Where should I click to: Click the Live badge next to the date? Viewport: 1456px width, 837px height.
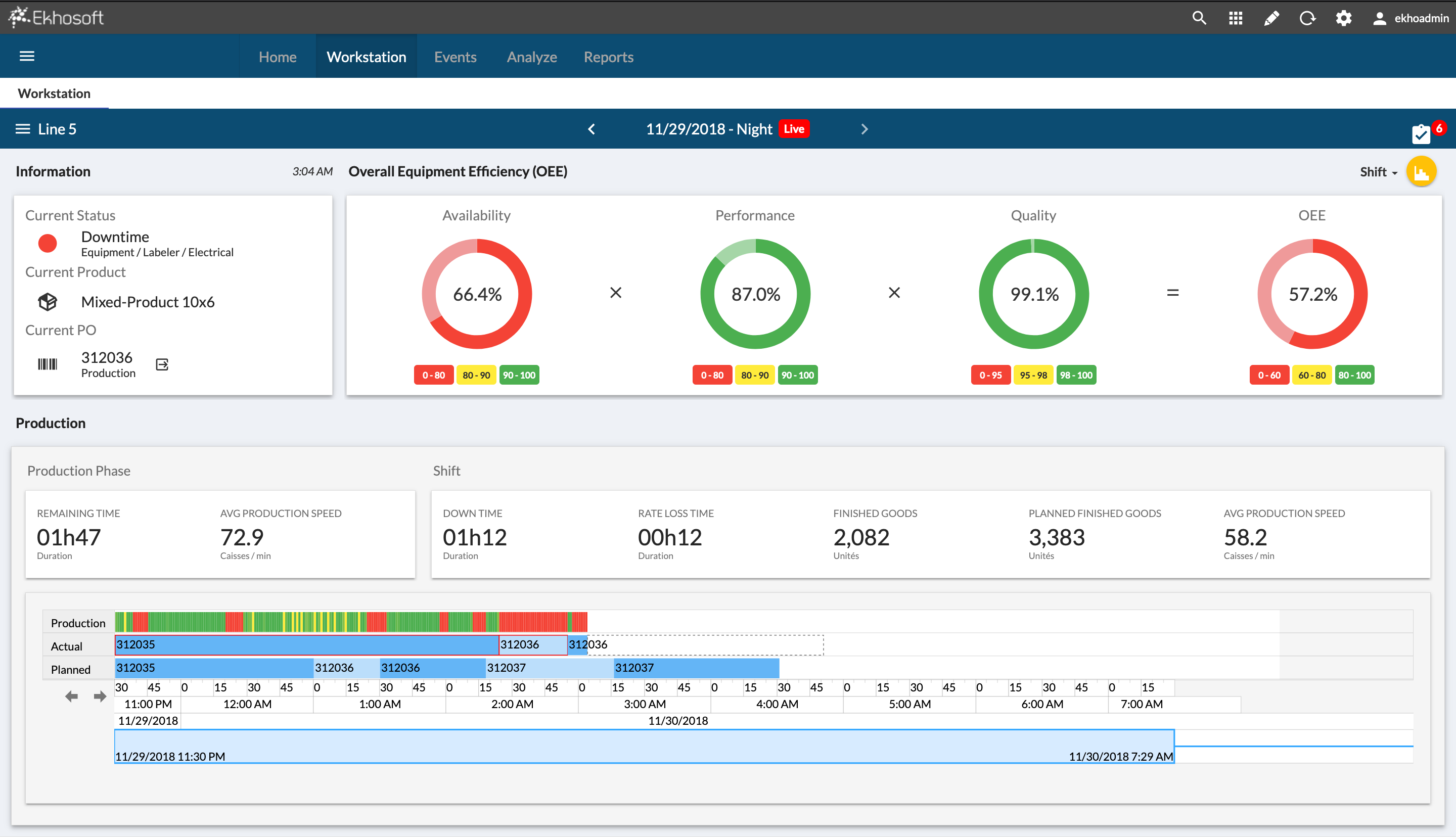(794, 129)
